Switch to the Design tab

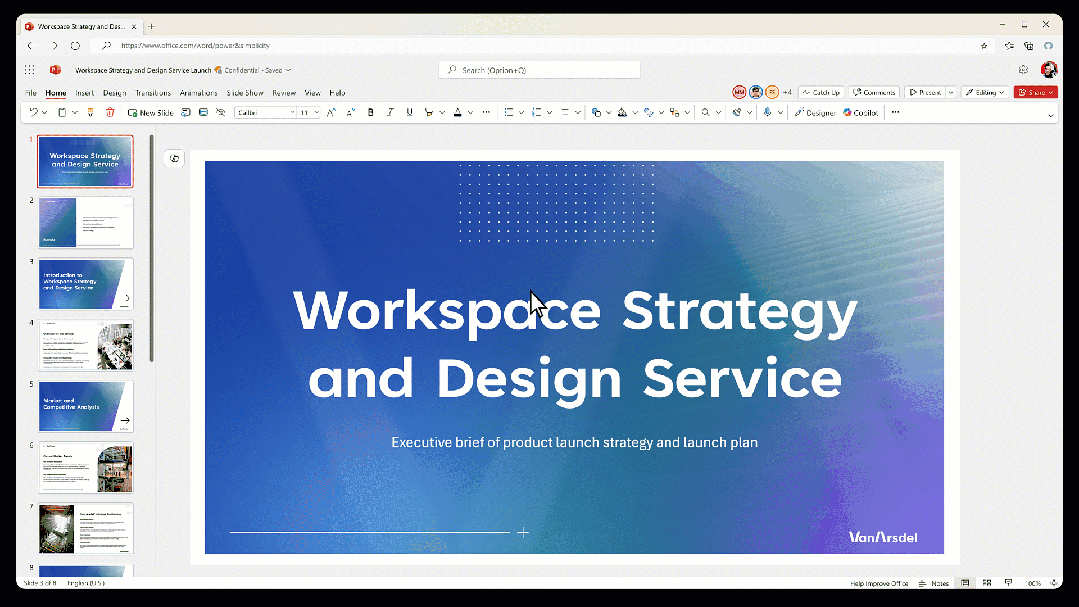click(x=114, y=93)
